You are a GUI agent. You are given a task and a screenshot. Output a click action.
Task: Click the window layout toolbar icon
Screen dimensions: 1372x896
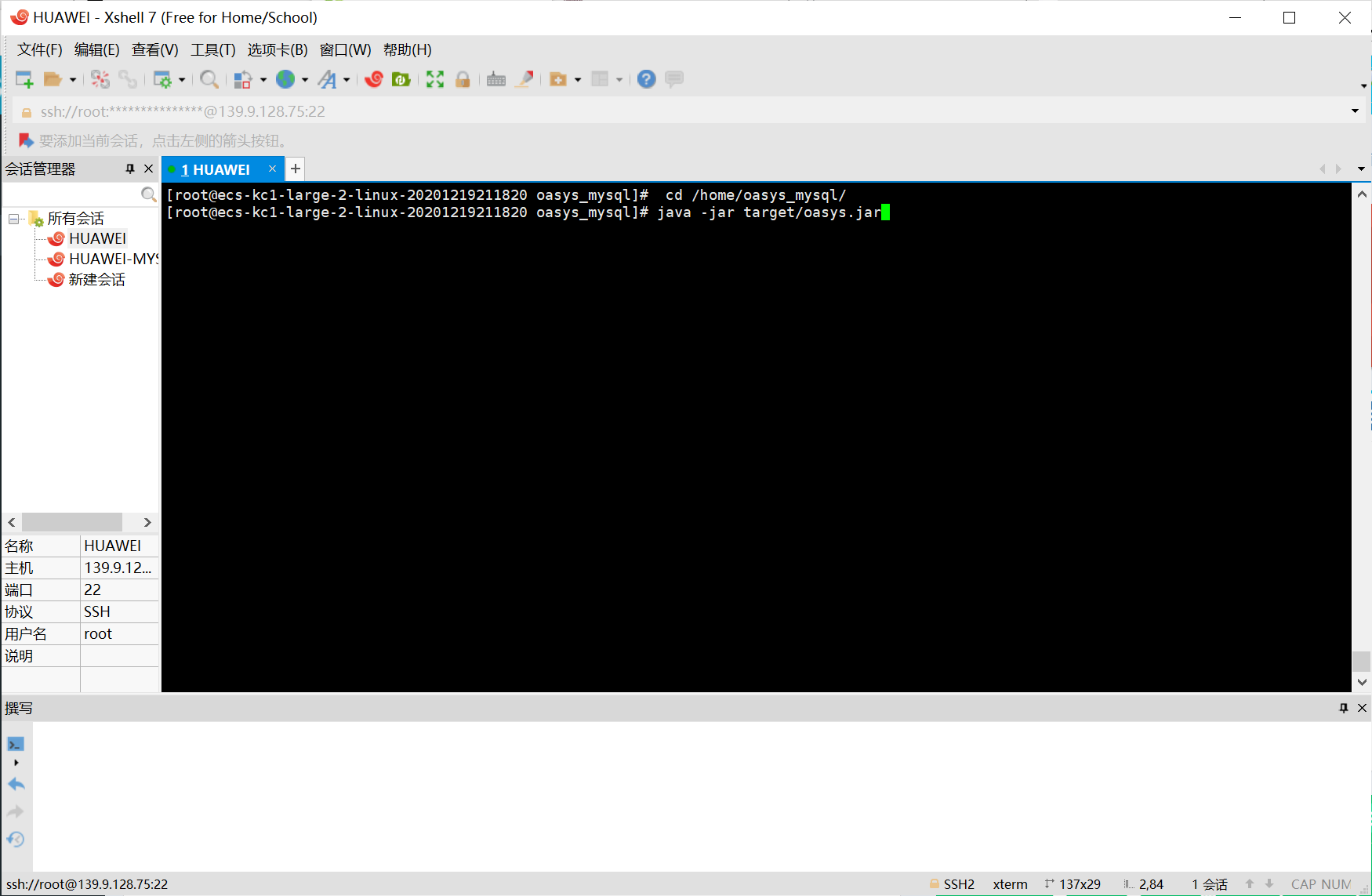[600, 79]
